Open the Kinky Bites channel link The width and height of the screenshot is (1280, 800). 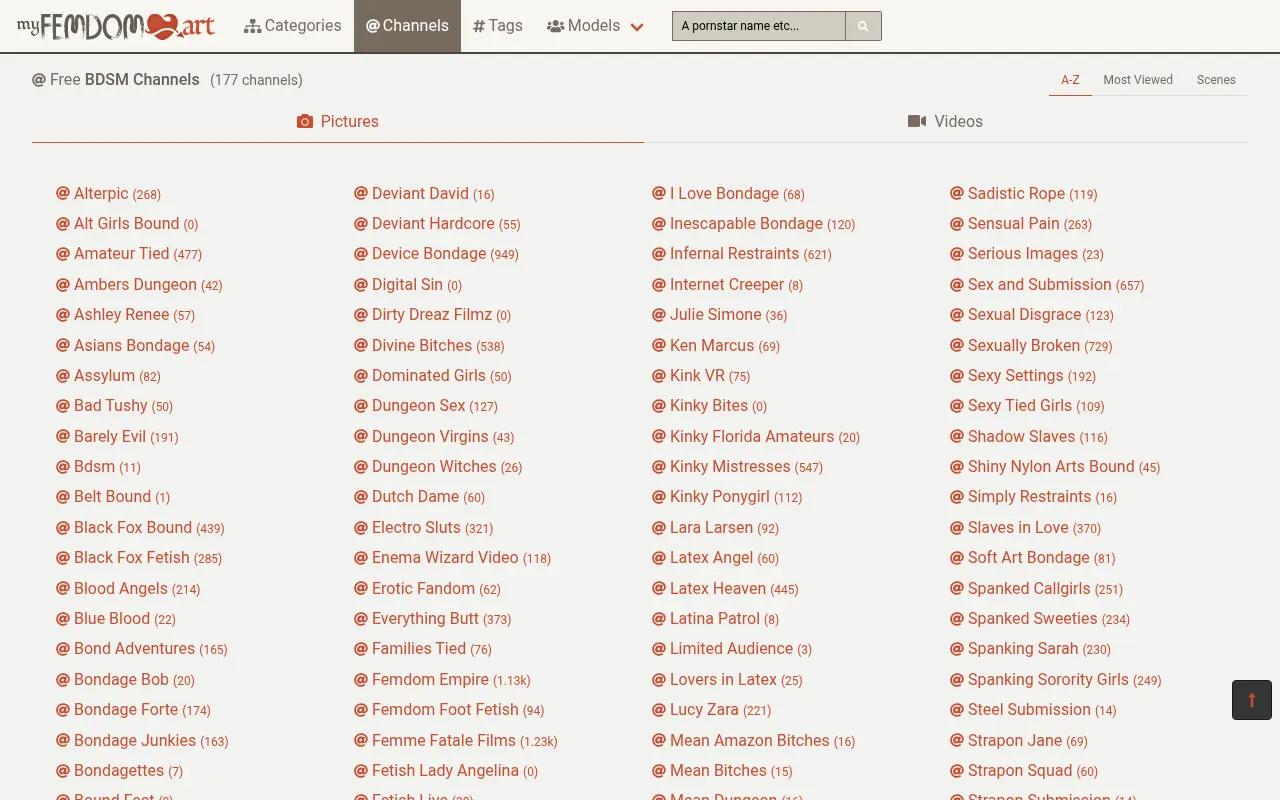(x=709, y=406)
